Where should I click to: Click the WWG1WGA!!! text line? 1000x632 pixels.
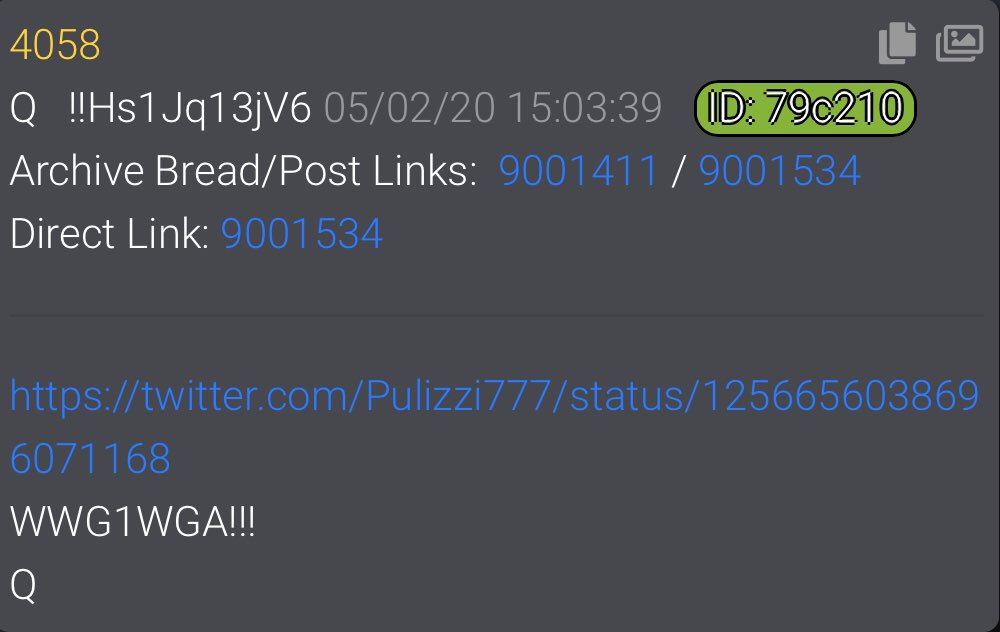133,522
